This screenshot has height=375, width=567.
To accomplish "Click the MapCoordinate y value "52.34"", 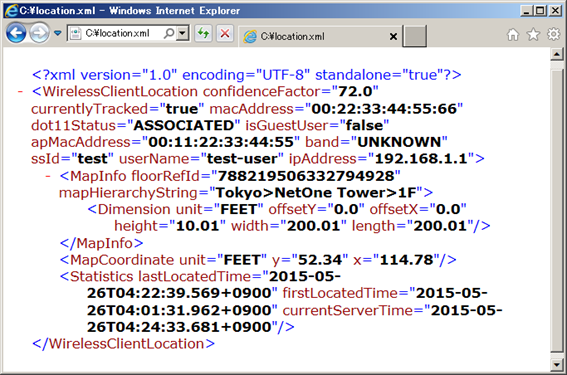I will [x=320, y=260].
